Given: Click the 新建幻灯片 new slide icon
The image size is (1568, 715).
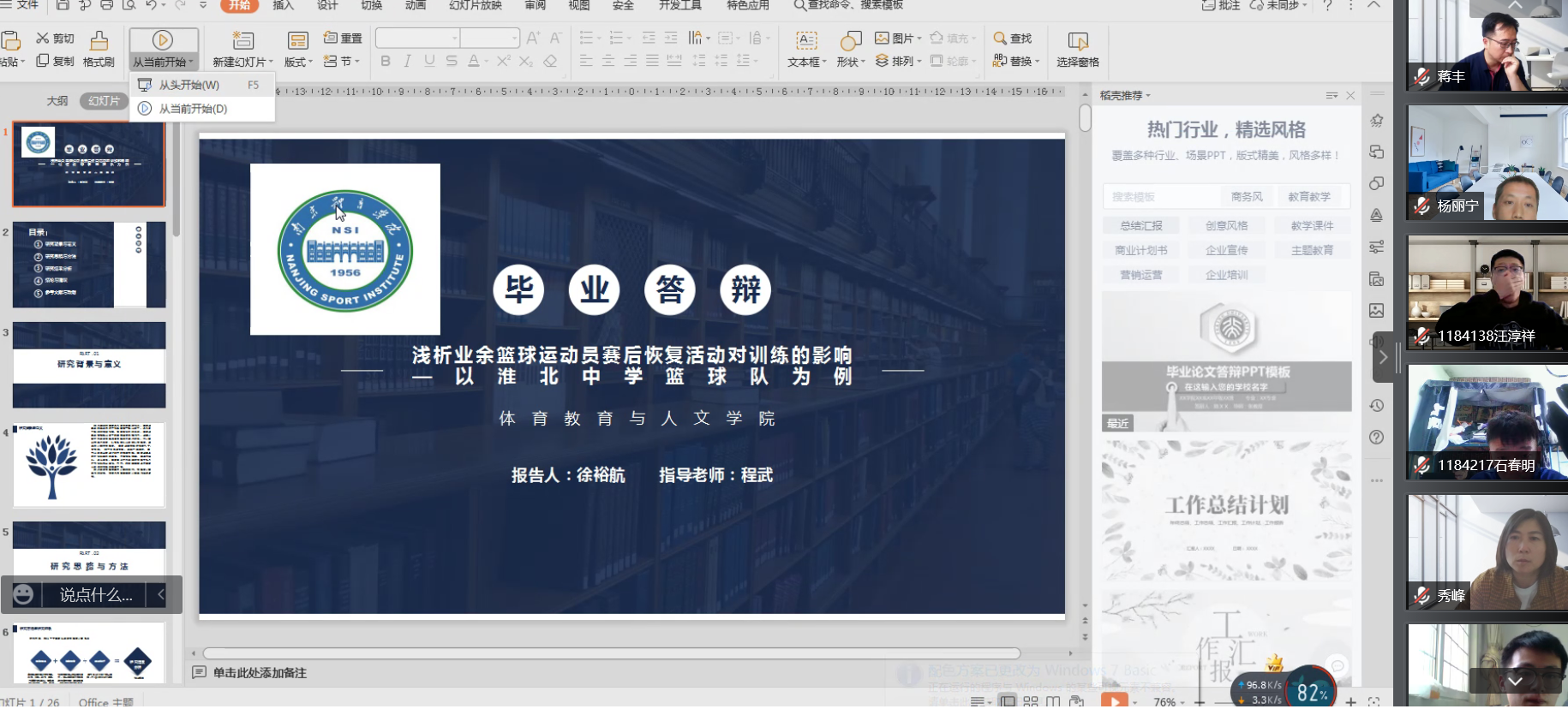Looking at the screenshot, I should (x=243, y=40).
